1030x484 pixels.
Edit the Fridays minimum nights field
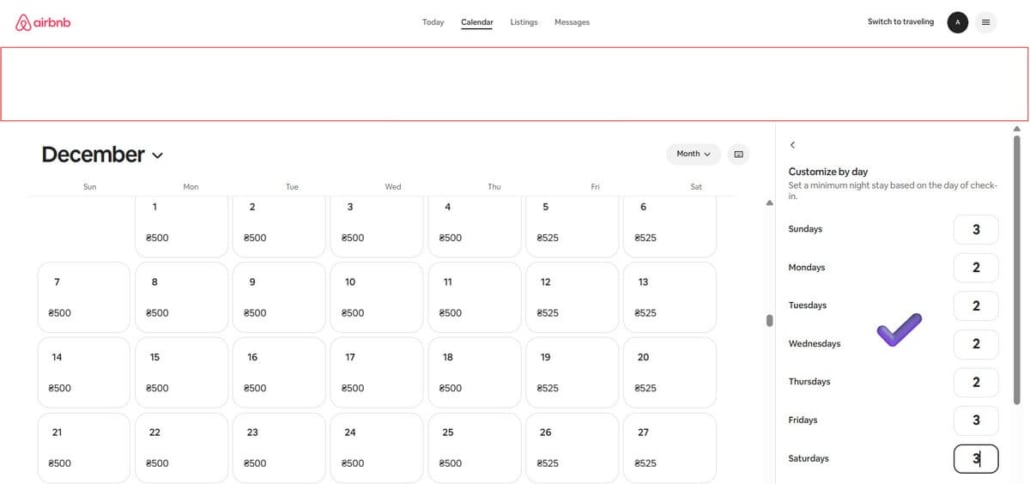coord(976,420)
